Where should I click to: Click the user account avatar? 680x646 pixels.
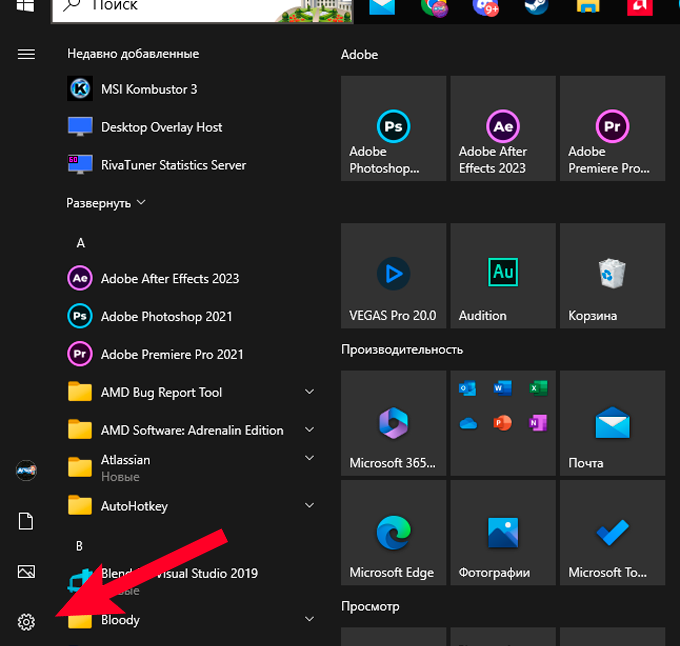(26, 470)
